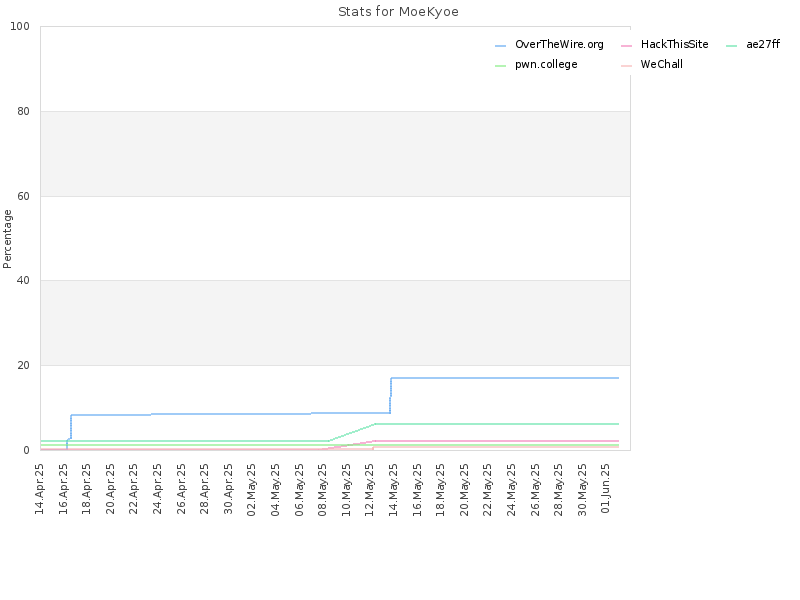Click the 12.May.25 date label
This screenshot has height=600, width=800.
pyautogui.click(x=370, y=490)
